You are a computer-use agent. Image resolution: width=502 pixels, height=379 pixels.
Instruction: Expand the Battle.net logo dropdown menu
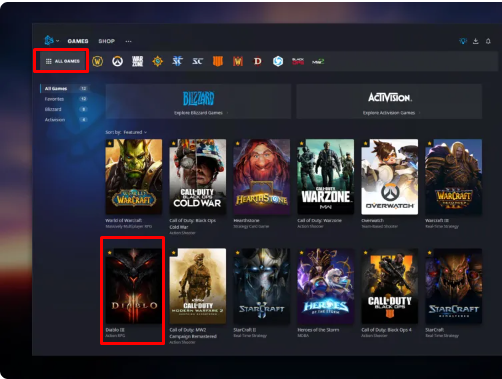point(52,41)
